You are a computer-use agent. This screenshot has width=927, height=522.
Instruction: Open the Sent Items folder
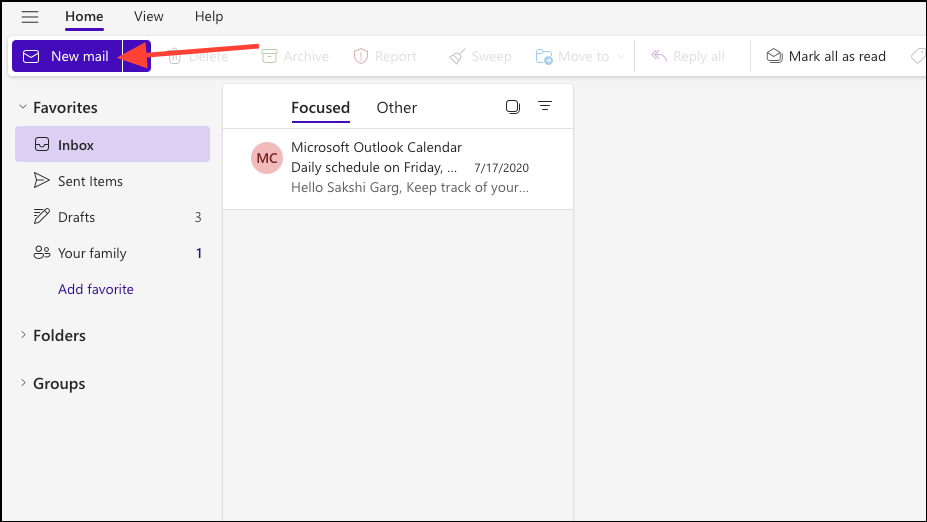(112, 181)
